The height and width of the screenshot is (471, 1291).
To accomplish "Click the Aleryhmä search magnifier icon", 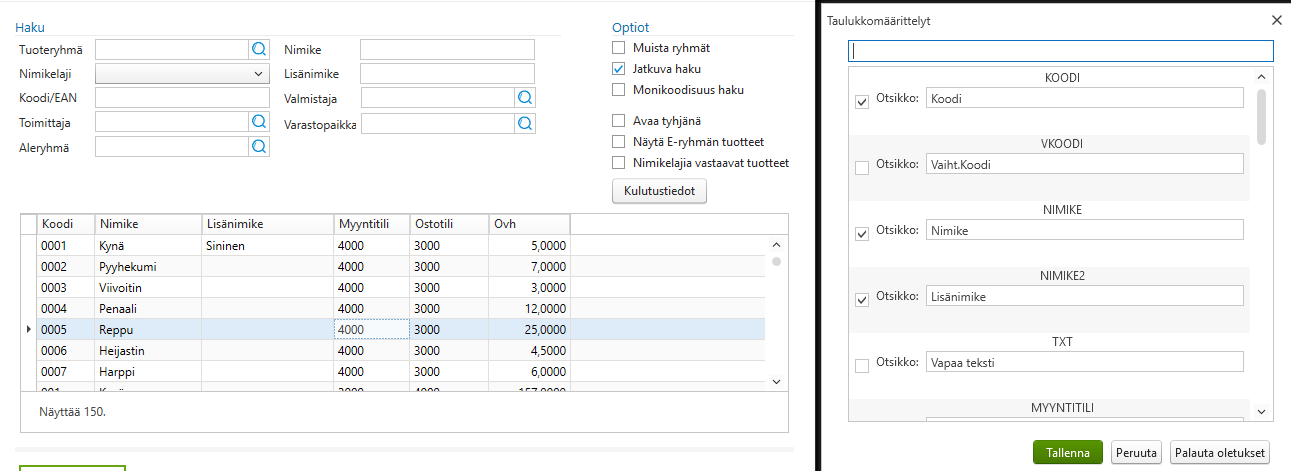I will click(259, 147).
